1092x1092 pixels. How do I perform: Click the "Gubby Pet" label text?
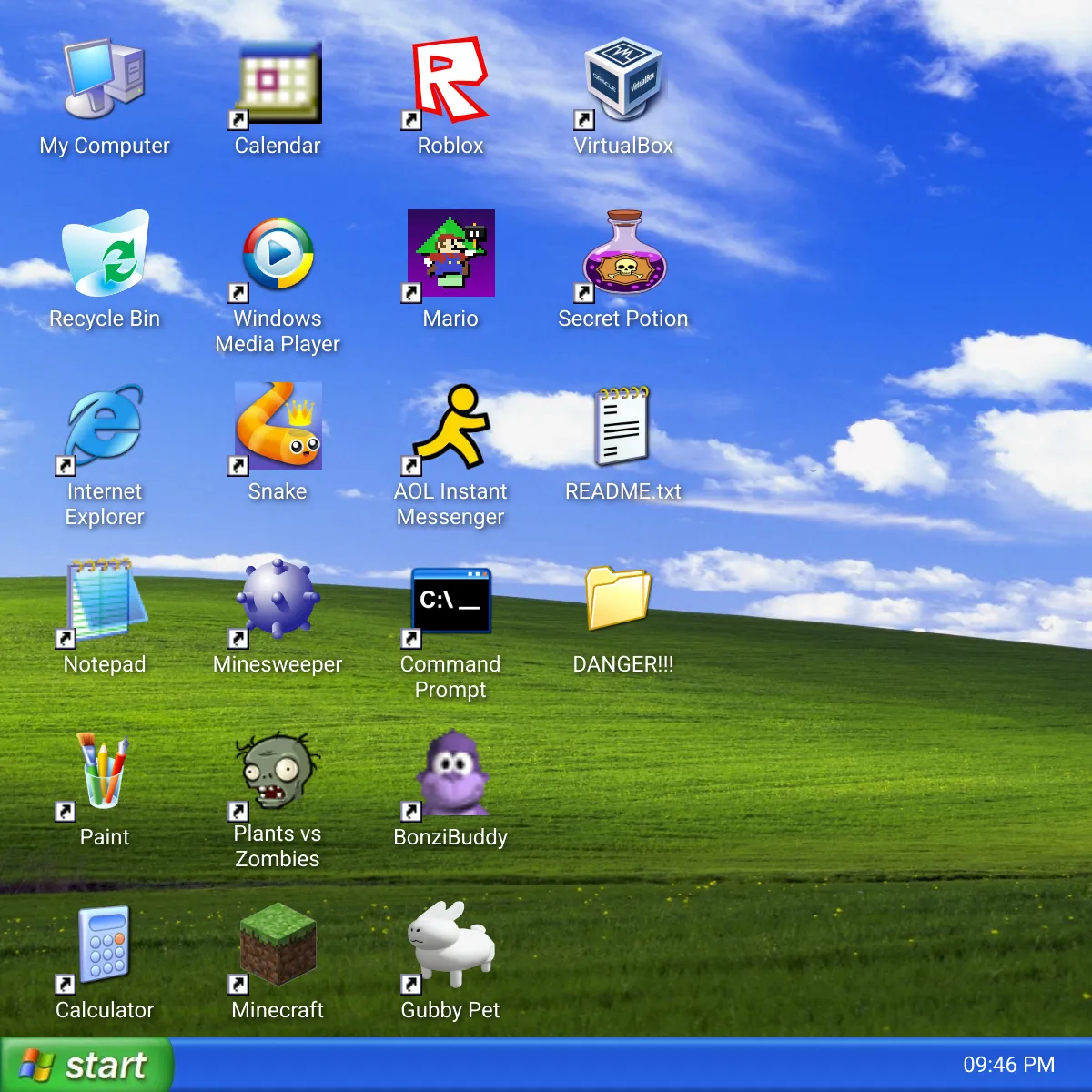tap(450, 1010)
